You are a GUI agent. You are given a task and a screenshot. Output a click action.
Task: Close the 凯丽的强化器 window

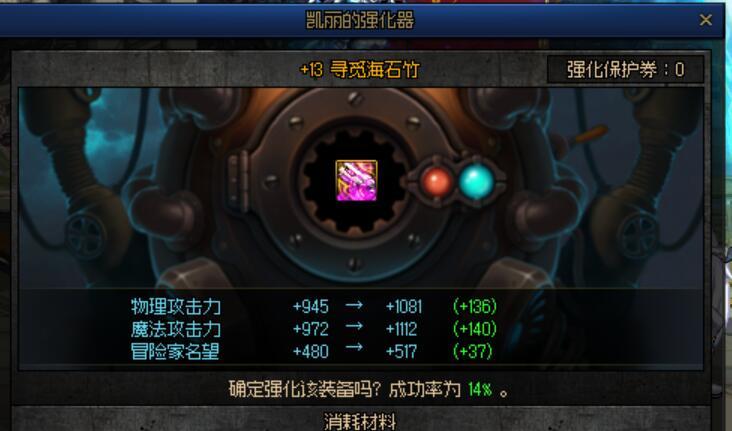click(x=705, y=20)
